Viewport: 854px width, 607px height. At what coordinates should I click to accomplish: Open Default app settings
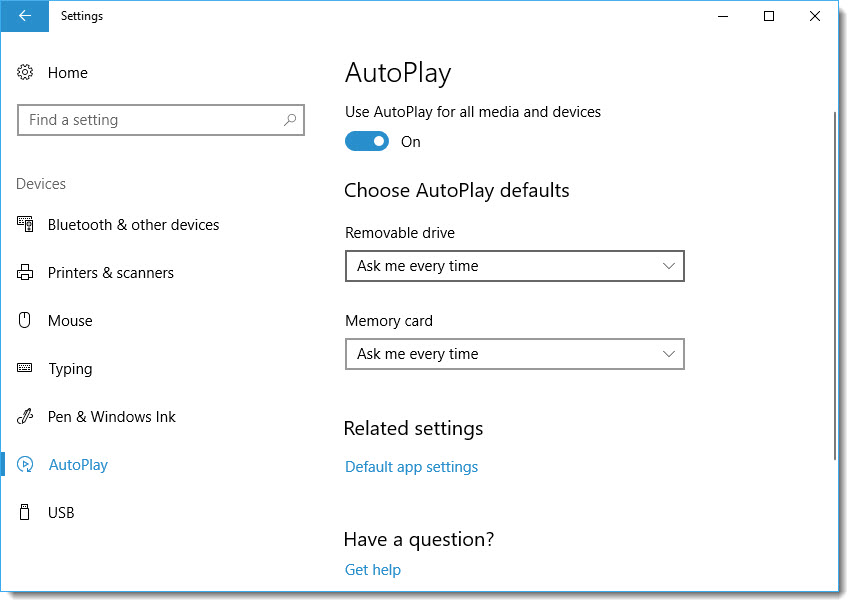point(411,466)
